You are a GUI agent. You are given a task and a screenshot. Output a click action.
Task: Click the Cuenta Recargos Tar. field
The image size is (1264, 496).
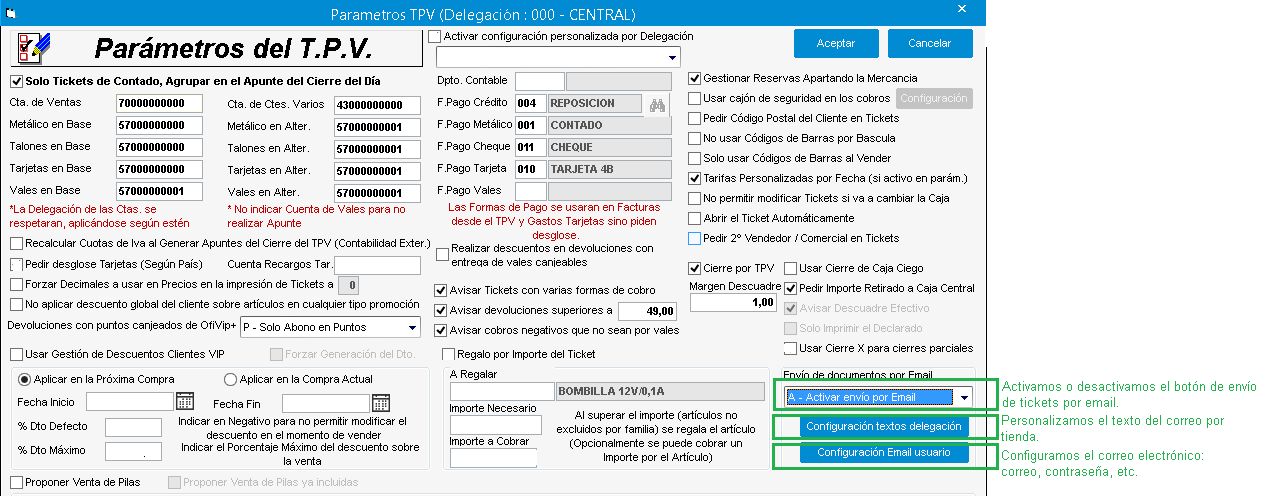378,265
